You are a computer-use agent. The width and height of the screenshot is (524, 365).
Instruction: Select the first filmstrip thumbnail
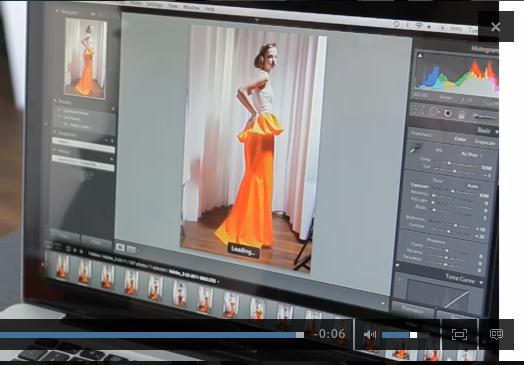click(x=62, y=266)
